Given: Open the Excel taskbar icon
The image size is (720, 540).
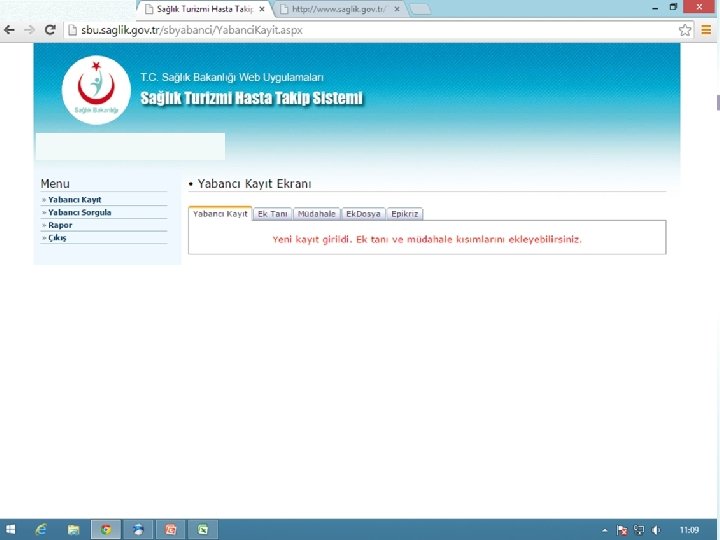Looking at the screenshot, I should coord(203,529).
